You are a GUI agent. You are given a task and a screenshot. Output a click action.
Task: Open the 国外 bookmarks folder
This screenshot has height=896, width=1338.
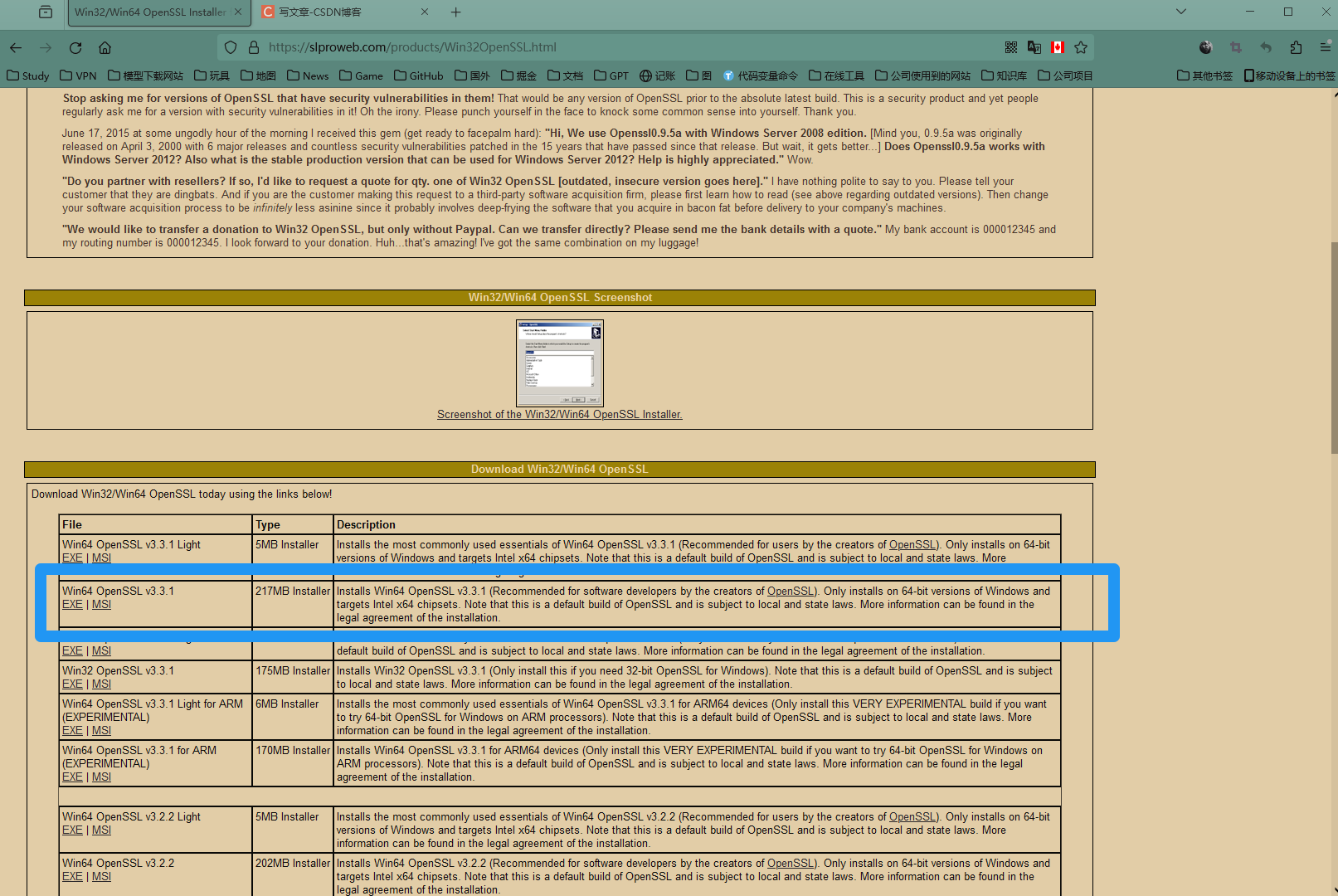(x=473, y=75)
